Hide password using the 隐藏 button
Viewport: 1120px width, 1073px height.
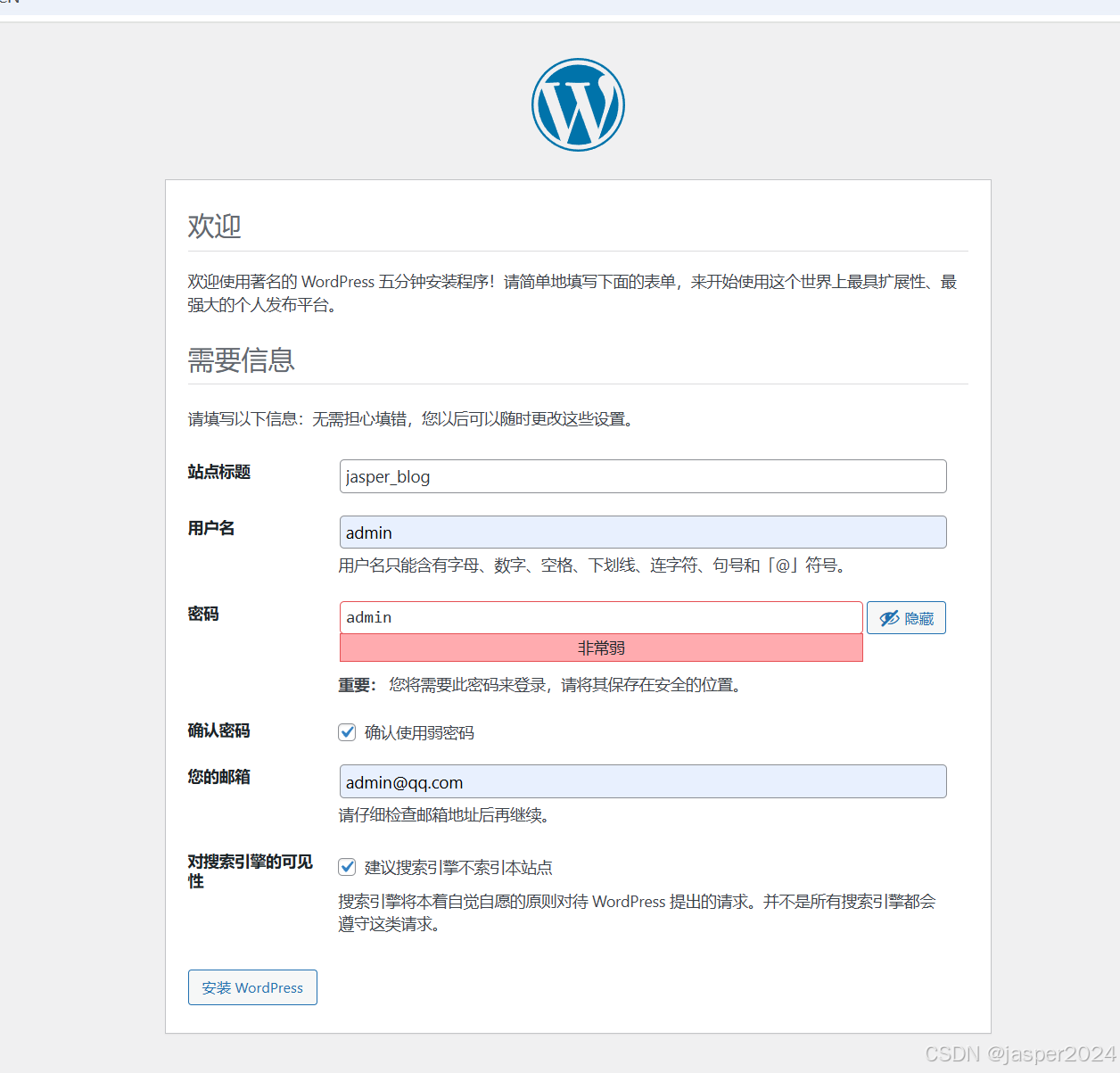906,618
